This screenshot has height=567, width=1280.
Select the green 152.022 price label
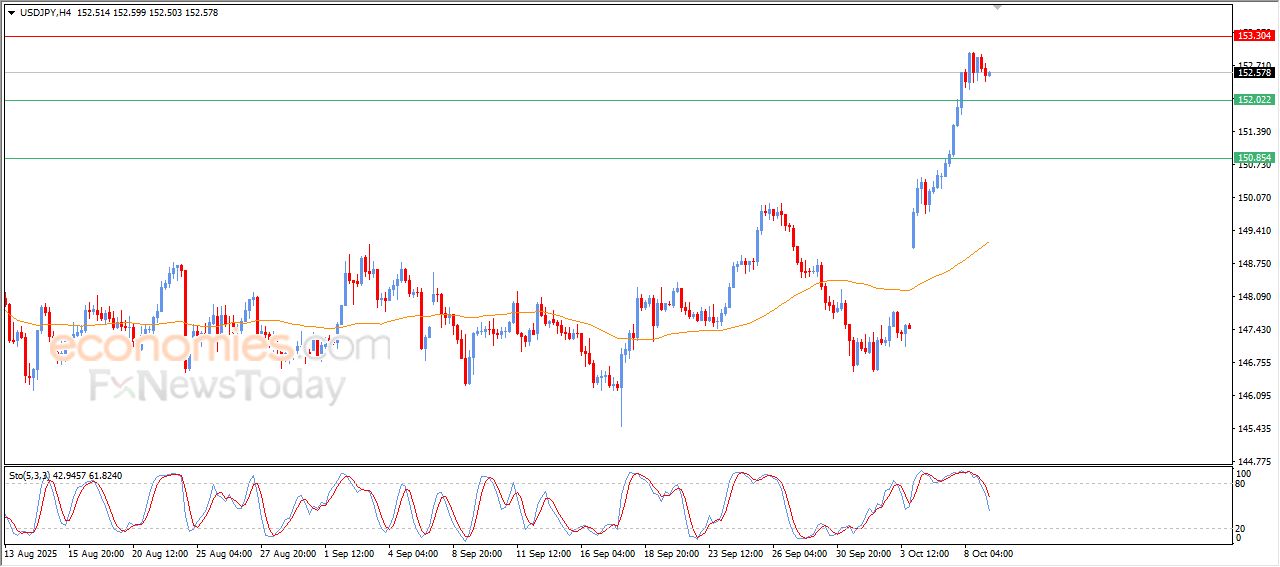[x=1254, y=100]
